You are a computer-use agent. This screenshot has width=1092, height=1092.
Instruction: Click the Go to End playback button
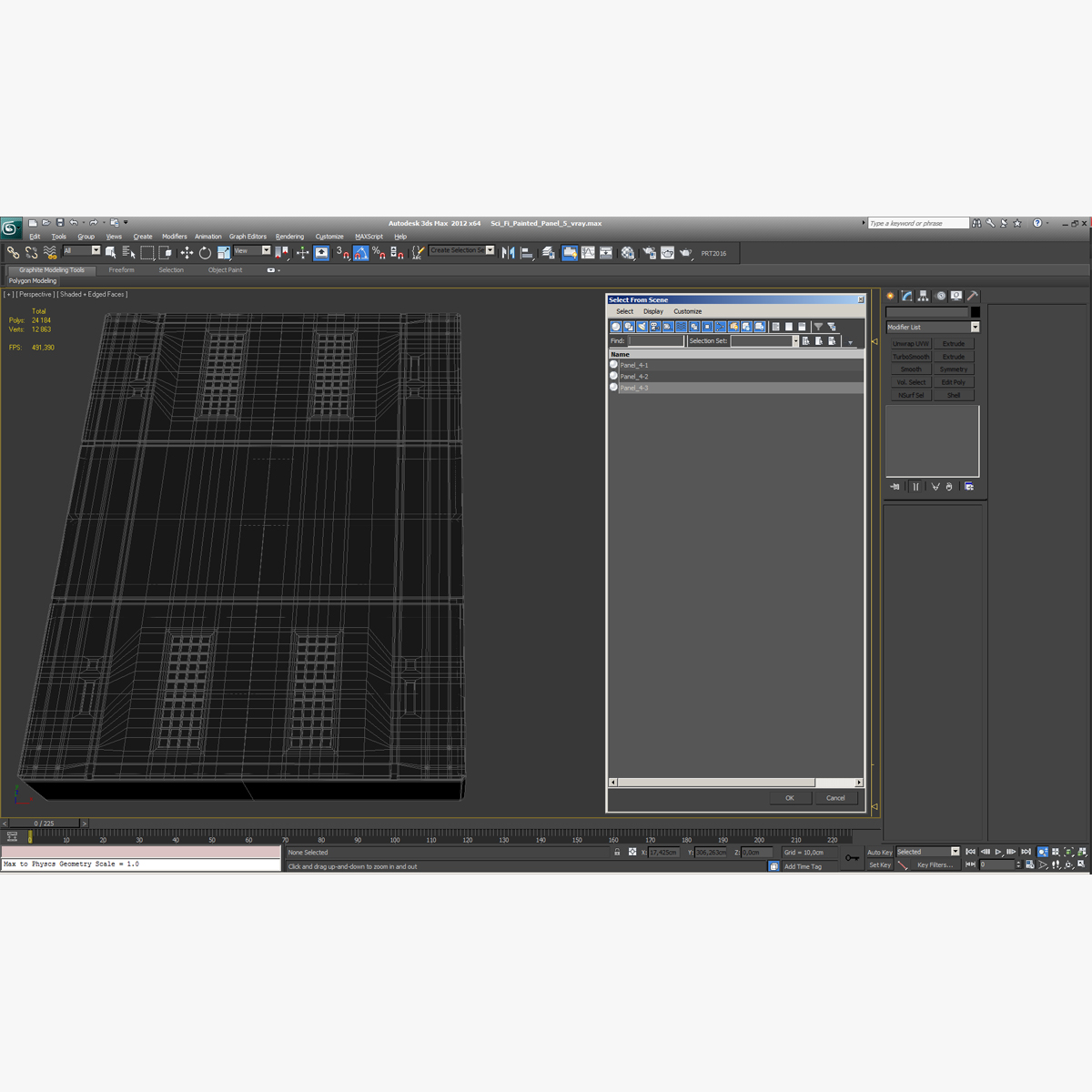(1026, 852)
